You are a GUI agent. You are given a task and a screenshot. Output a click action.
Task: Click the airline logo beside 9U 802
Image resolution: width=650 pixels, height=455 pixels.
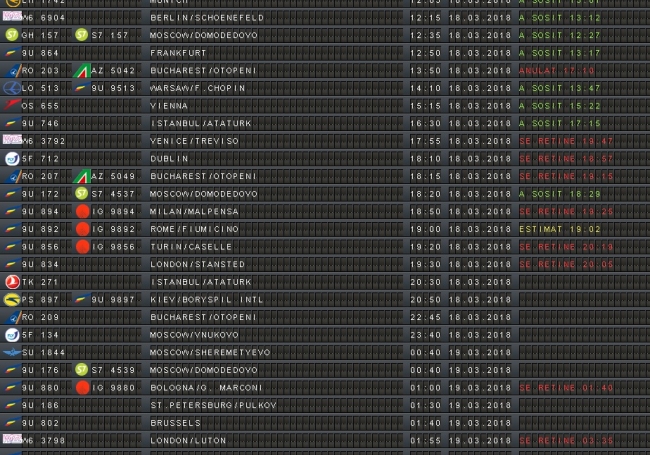tap(11, 423)
